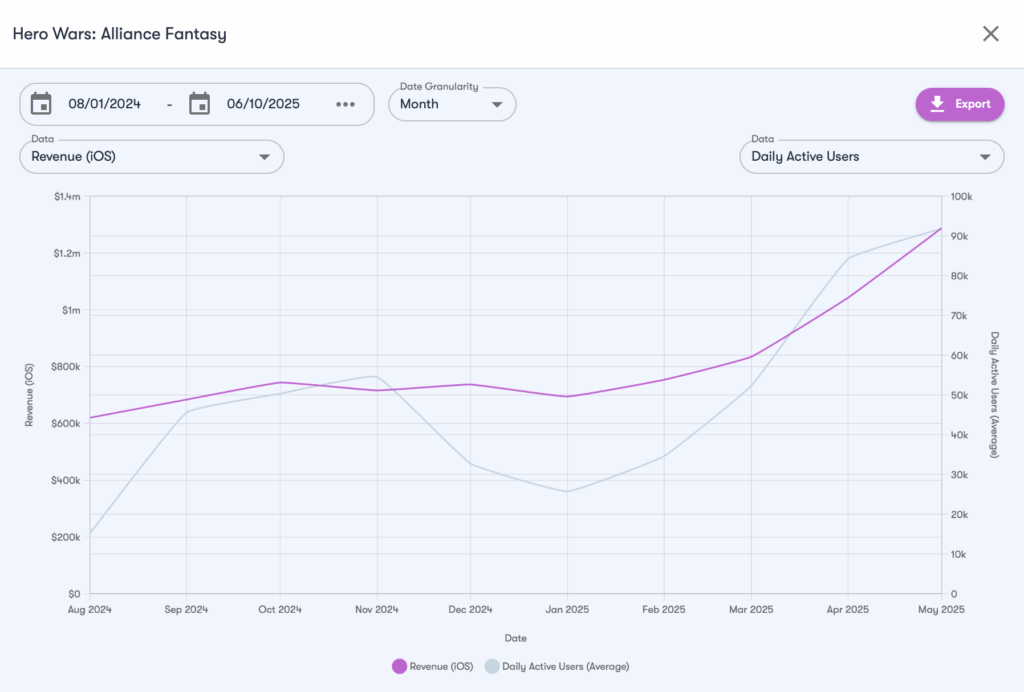This screenshot has width=1024, height=692.
Task: Click the Aug 2024 x-axis label
Action: click(x=89, y=609)
